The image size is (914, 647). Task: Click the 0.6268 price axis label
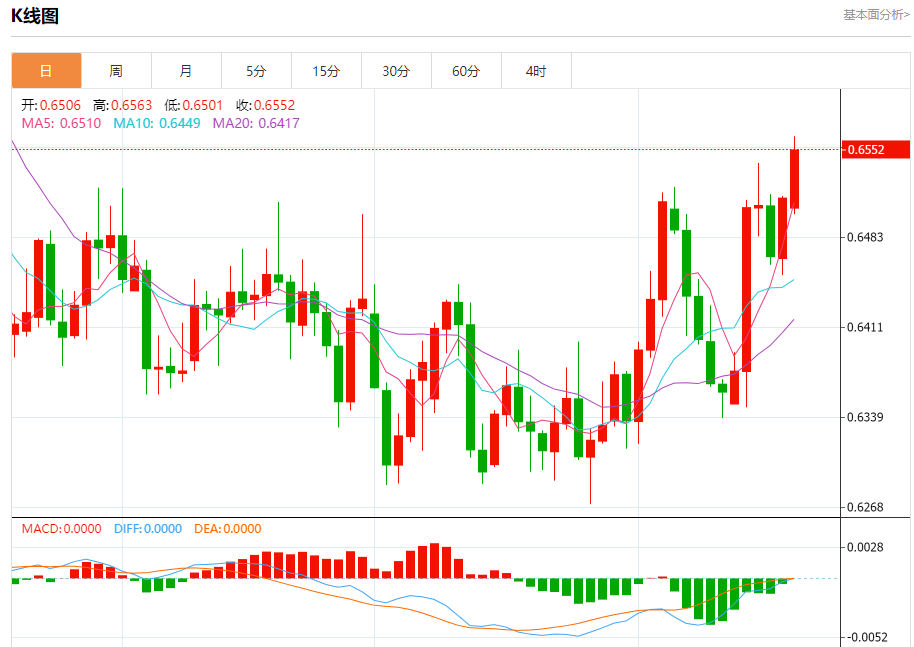point(865,507)
